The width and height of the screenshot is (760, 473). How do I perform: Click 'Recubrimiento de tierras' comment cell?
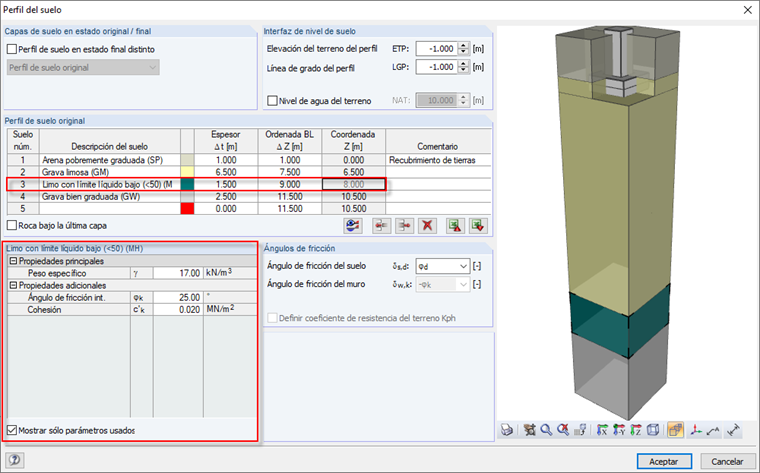click(438, 160)
